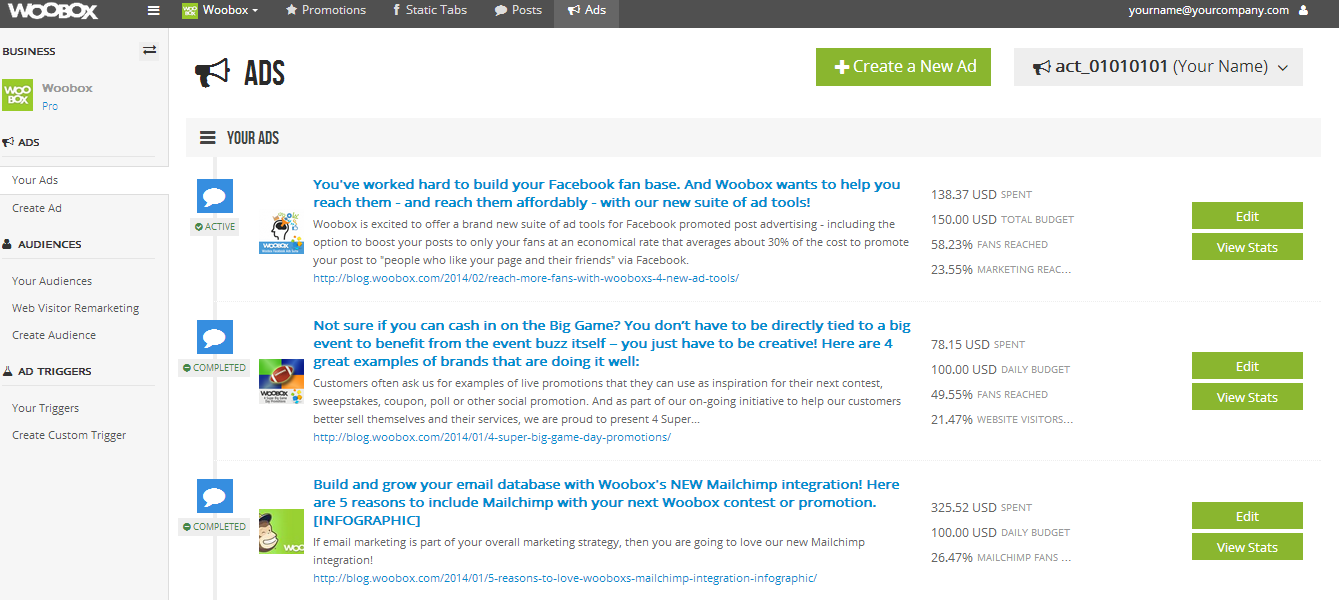Edit the Mailchimp integration ad

tap(1247, 516)
